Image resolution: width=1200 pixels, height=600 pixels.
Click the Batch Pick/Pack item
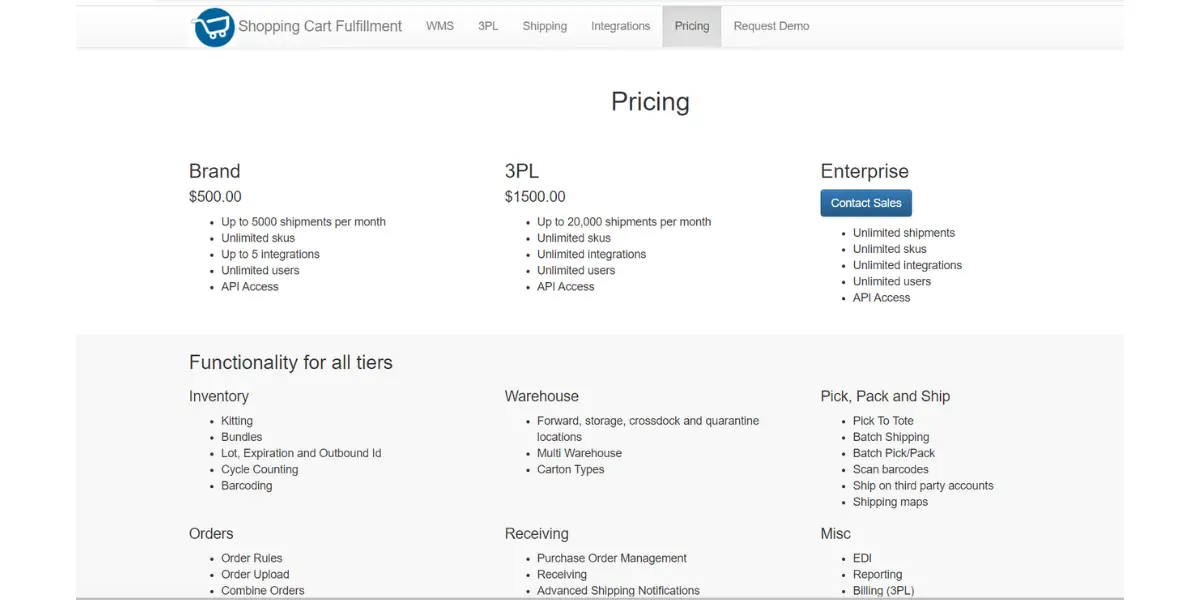coord(894,453)
